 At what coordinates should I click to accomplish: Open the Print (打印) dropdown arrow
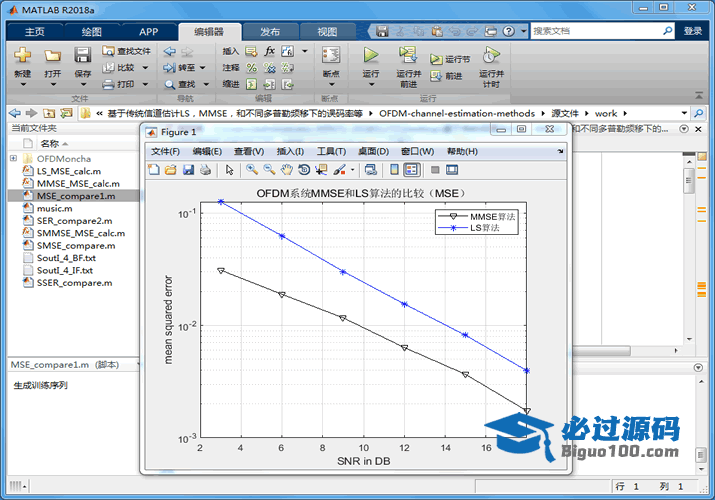[145, 84]
